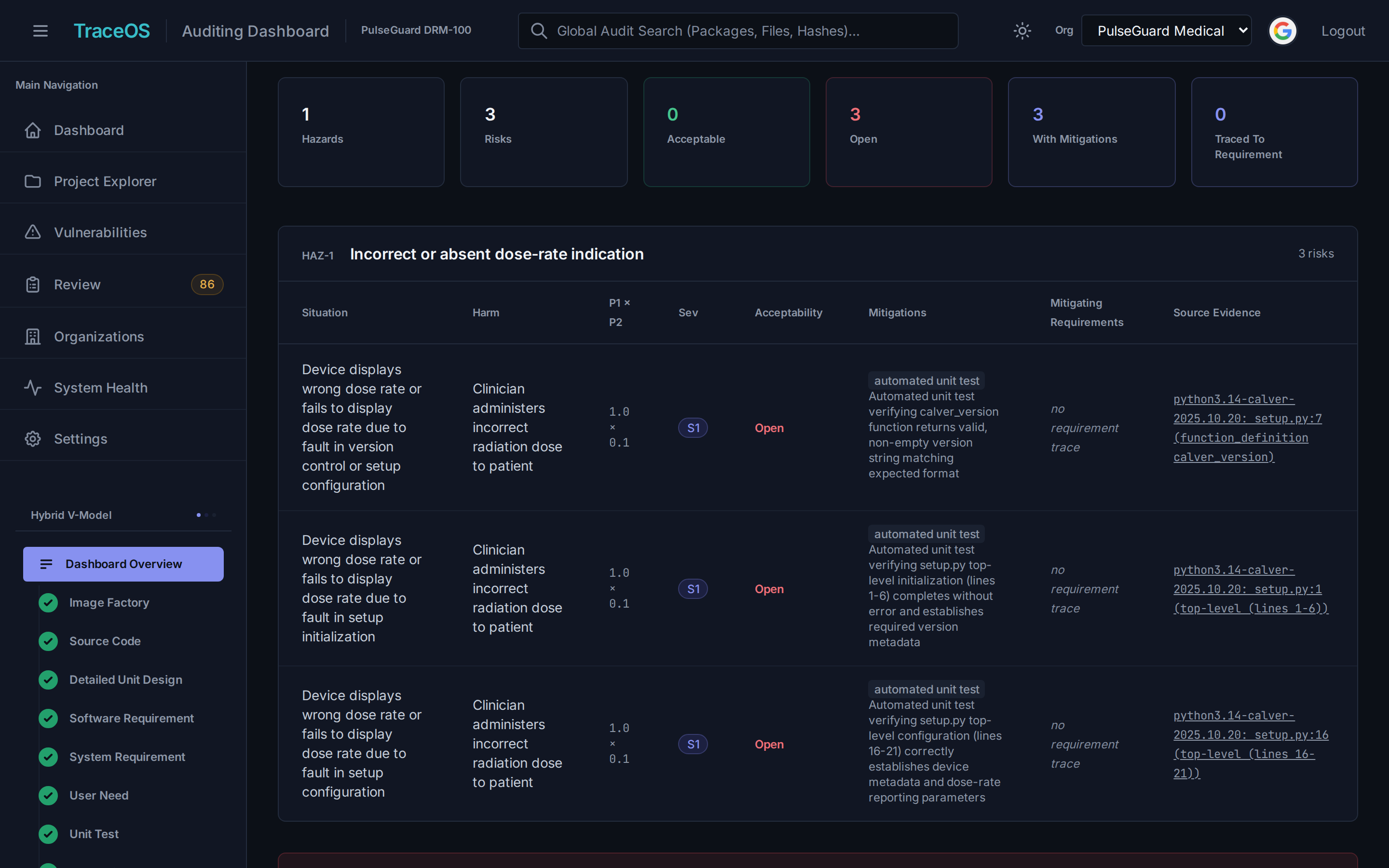Click the '3 risks' count label
This screenshot has width=1389, height=868.
[1316, 254]
